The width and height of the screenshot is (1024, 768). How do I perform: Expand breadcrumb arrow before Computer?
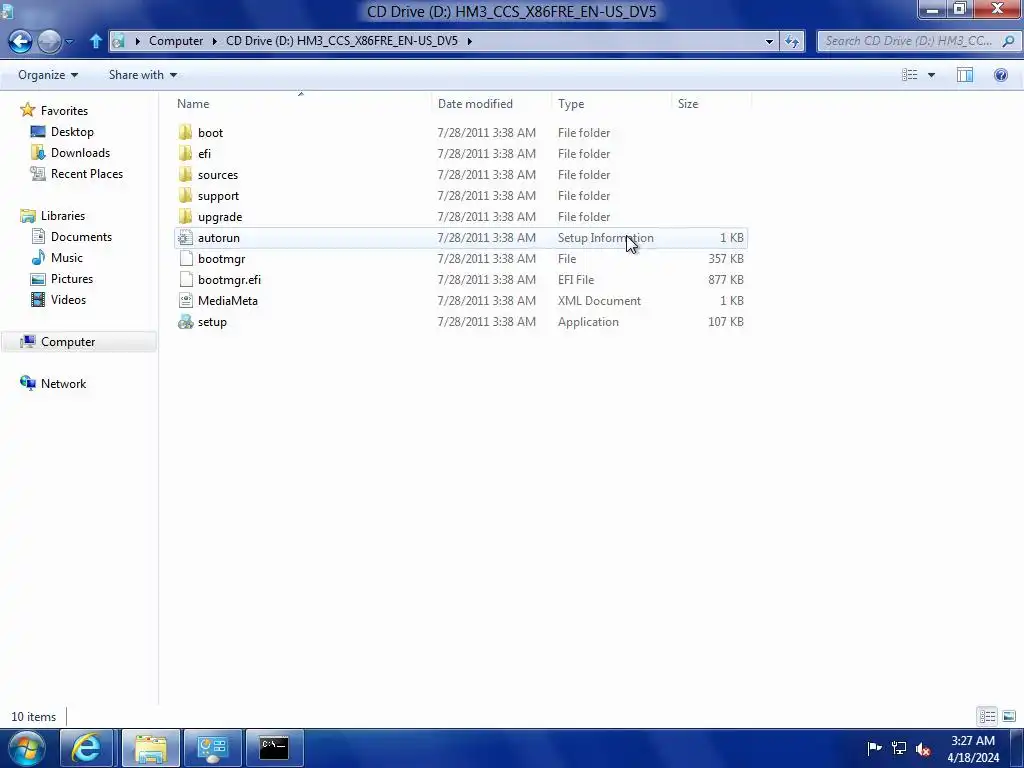click(137, 41)
